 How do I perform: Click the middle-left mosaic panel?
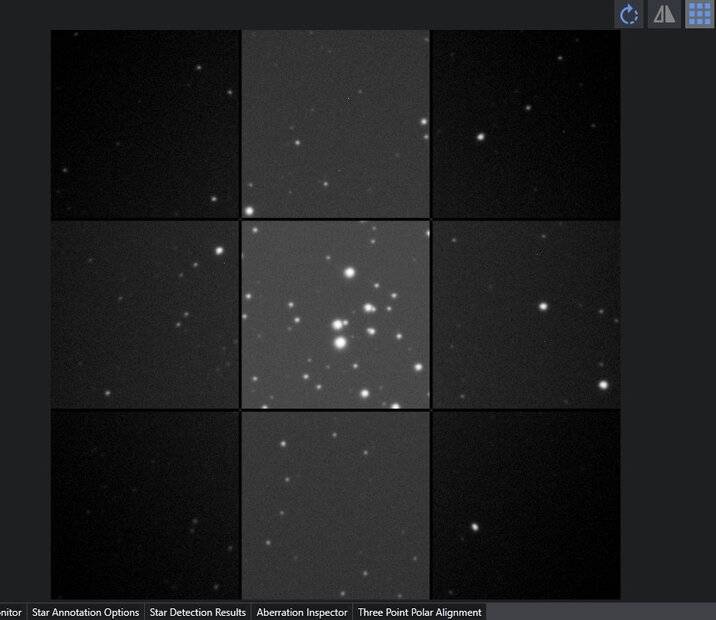tap(145, 315)
